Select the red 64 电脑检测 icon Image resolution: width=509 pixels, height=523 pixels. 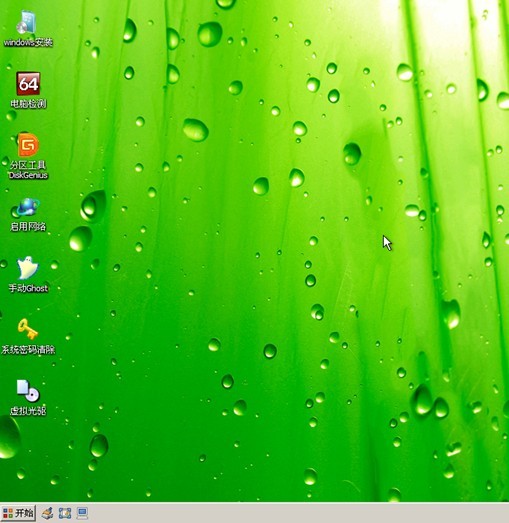tap(28, 83)
